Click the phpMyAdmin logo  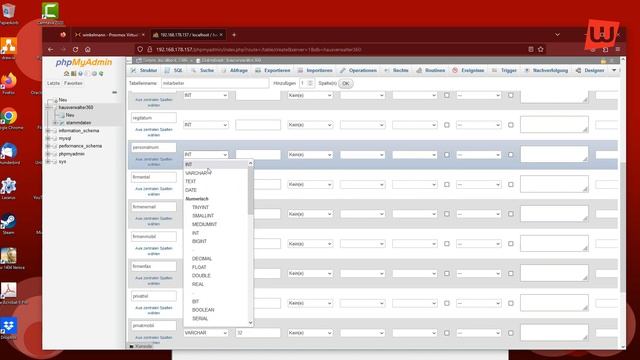click(x=84, y=62)
